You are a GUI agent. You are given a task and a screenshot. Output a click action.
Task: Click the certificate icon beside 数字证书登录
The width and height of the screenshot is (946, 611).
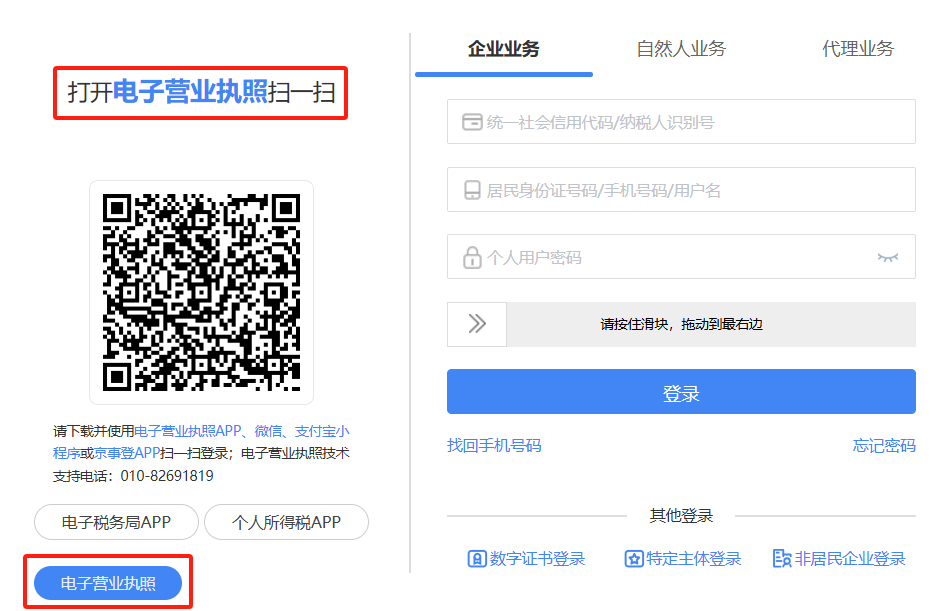point(477,559)
